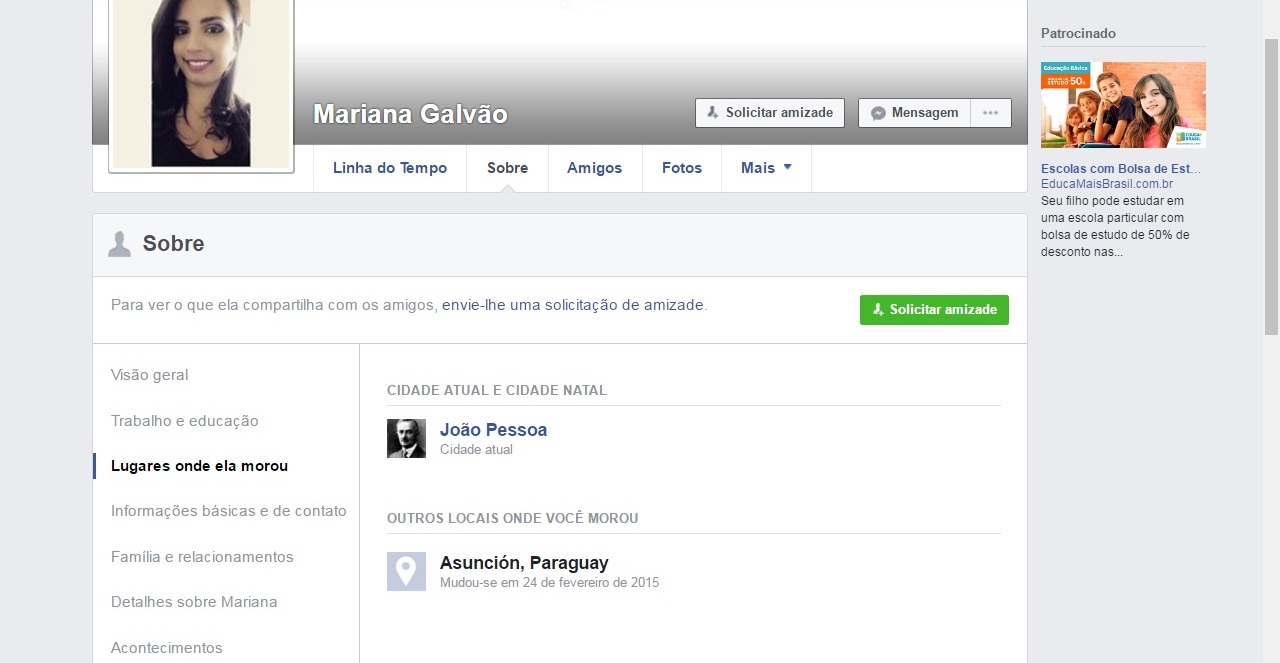Click the Asunción map pin icon

406,571
